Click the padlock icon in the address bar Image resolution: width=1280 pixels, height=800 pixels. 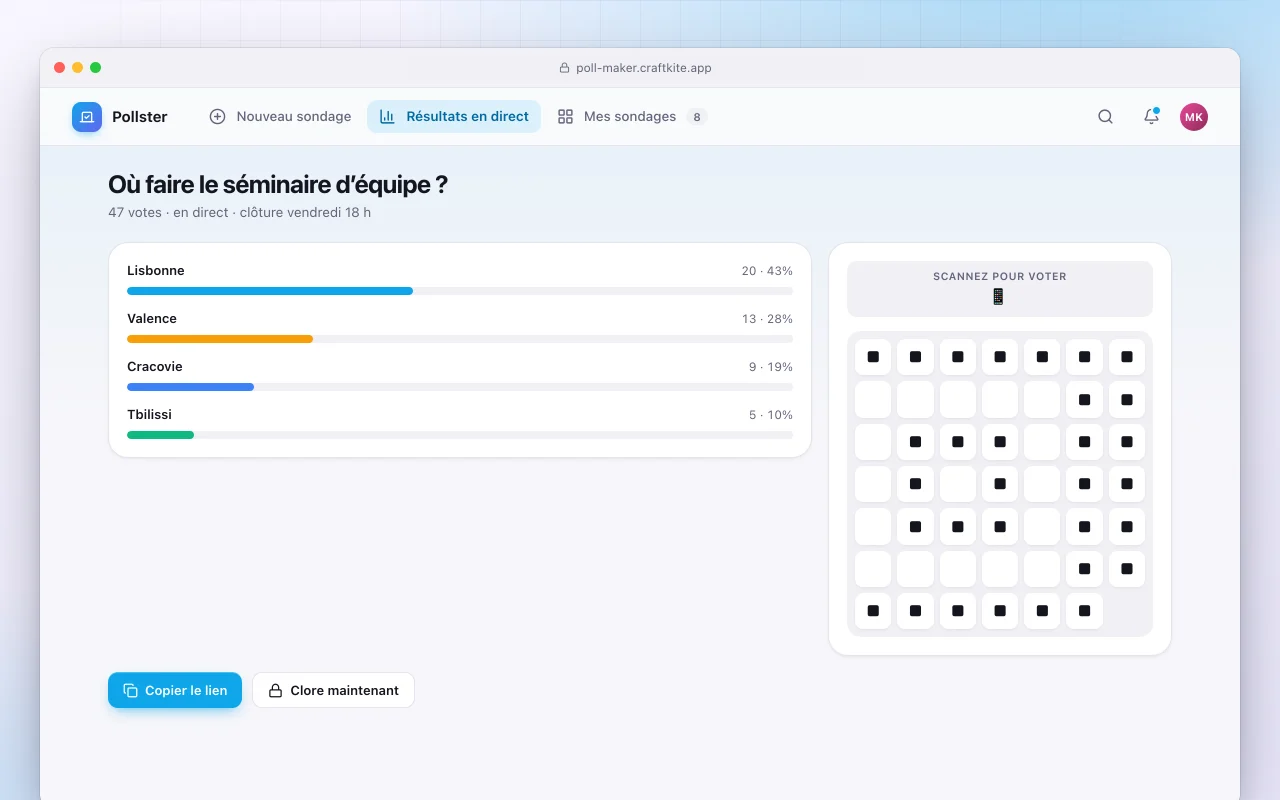click(x=564, y=68)
